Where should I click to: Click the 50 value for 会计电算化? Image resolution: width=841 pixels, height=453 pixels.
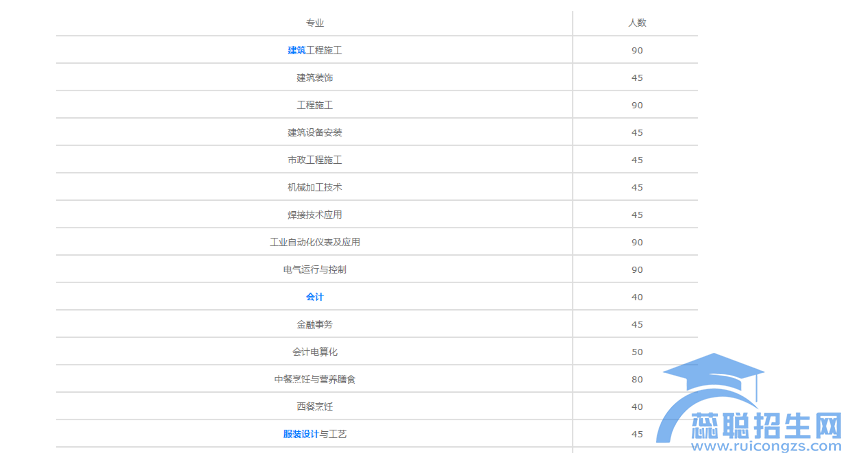click(637, 352)
